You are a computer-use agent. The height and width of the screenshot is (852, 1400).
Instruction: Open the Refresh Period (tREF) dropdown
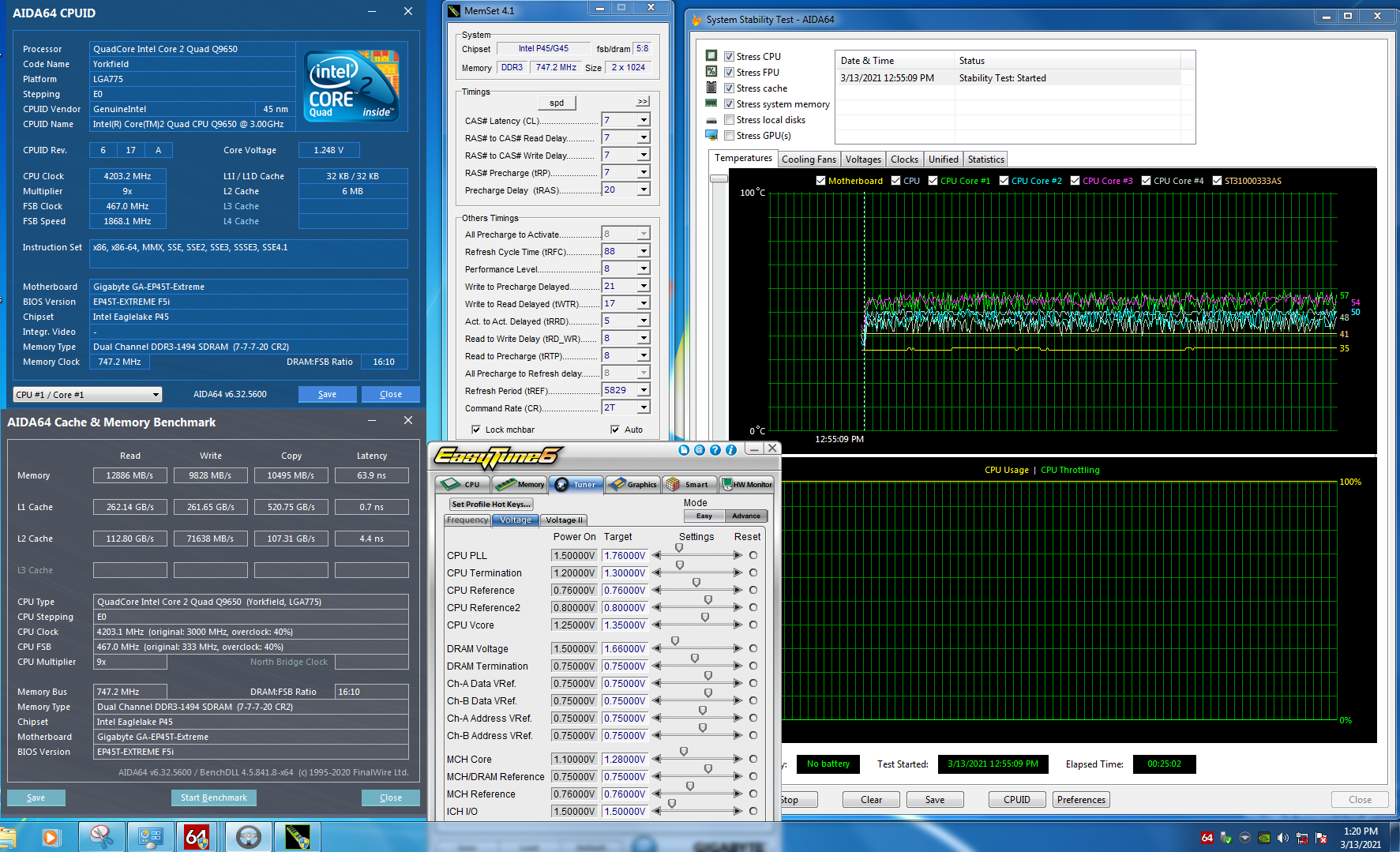click(644, 390)
